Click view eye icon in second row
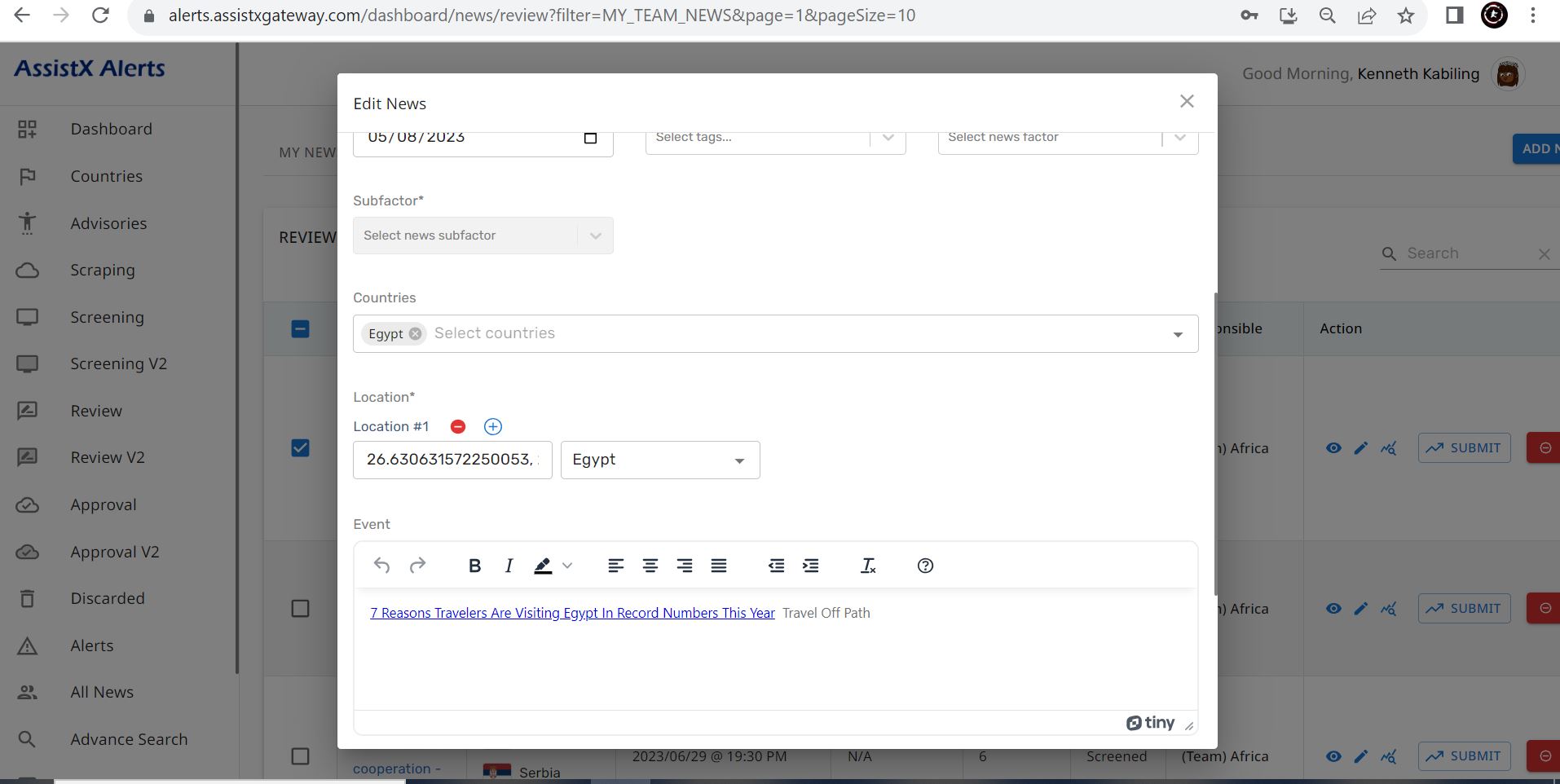This screenshot has height=784, width=1560. point(1333,609)
